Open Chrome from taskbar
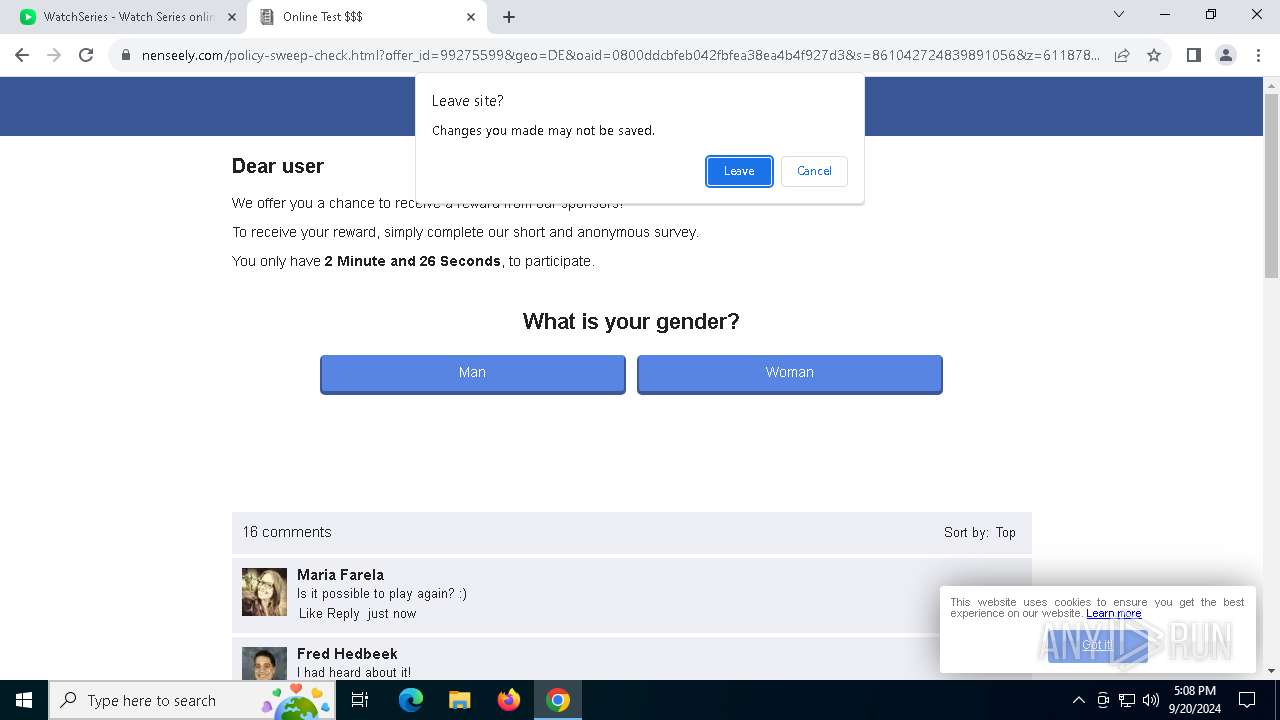Screen dimensions: 1280x720 pyautogui.click(x=558, y=700)
